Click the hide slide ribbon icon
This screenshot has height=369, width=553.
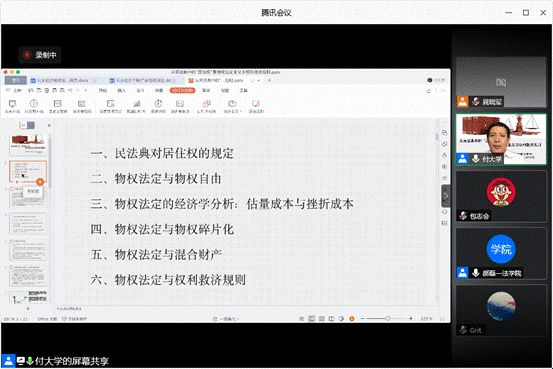coord(136,105)
